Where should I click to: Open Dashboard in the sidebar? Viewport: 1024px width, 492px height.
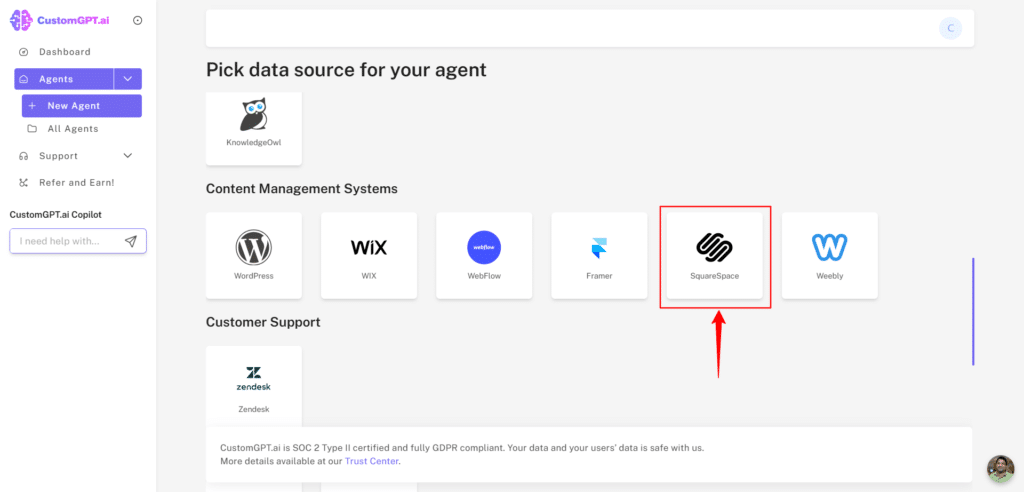[64, 52]
